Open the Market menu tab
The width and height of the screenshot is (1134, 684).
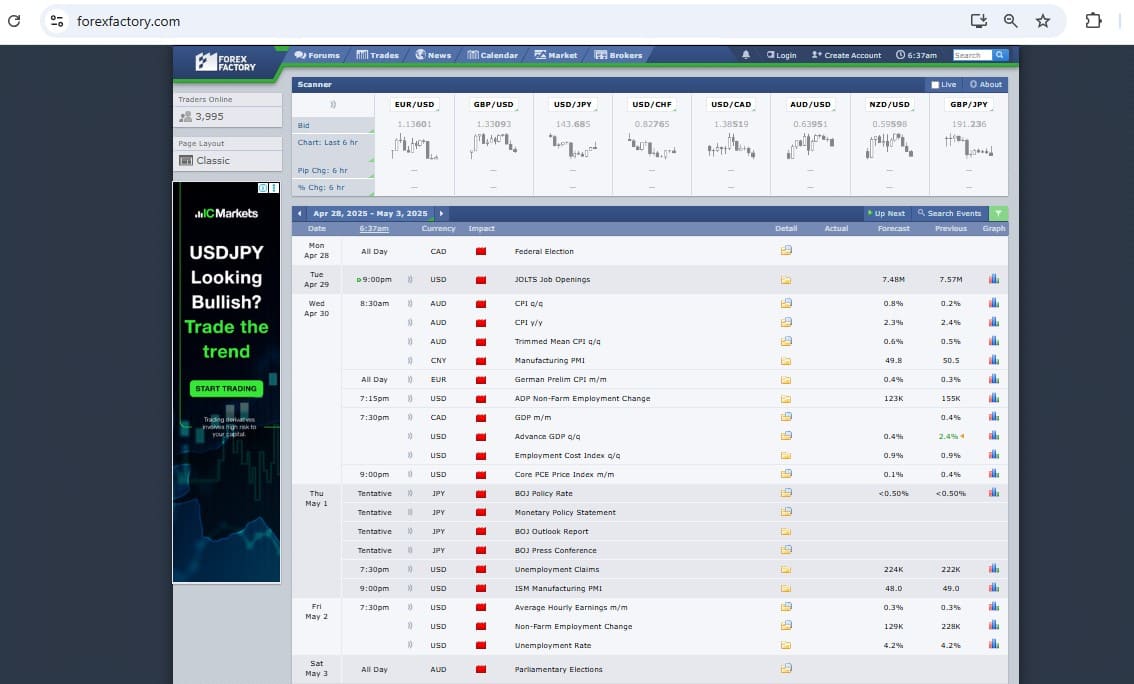(555, 55)
